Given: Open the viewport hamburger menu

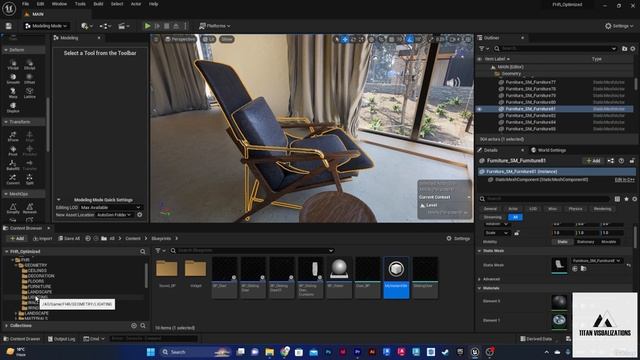Looking at the screenshot, I should 156,39.
